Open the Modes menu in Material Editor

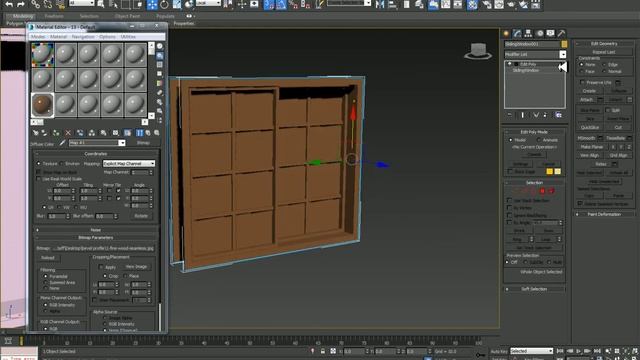38,37
